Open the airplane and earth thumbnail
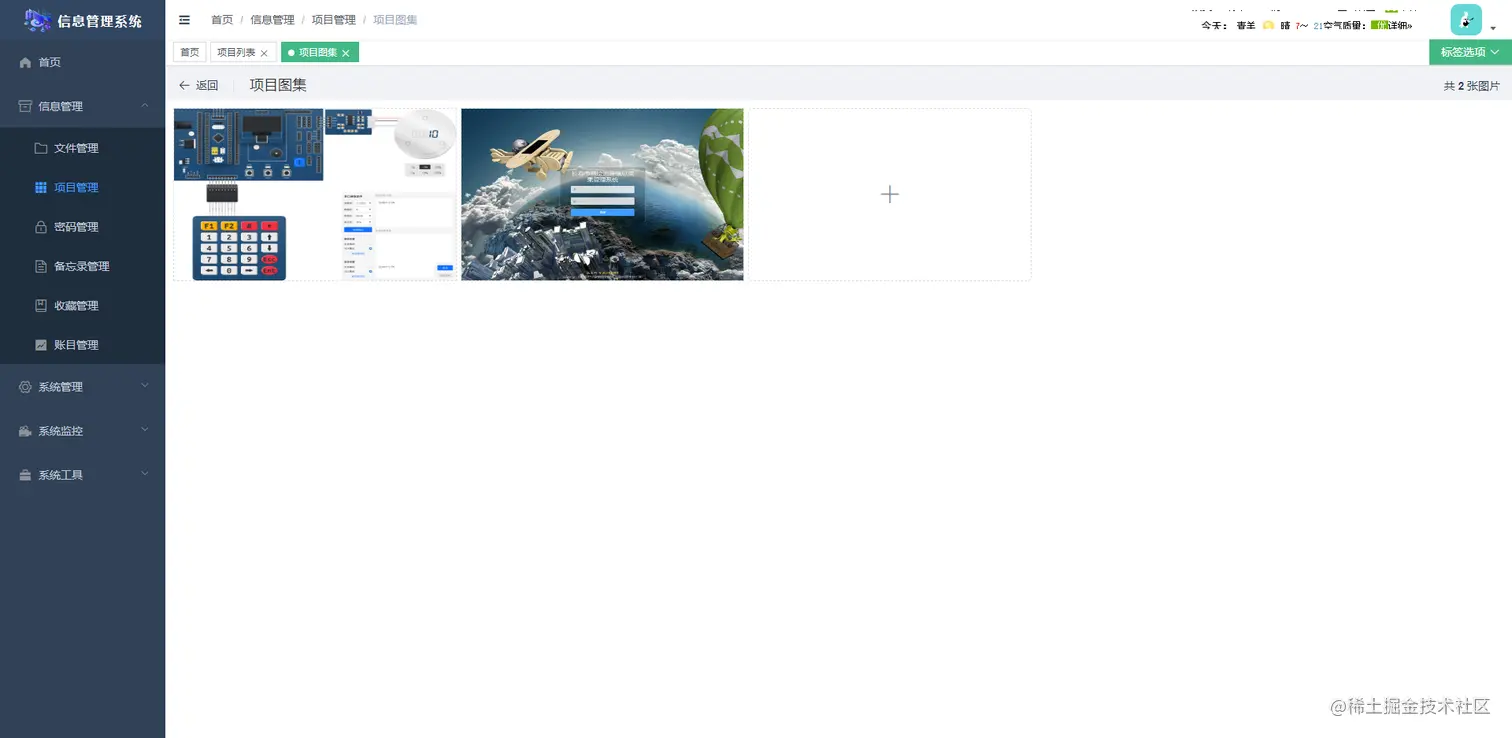This screenshot has height=738, width=1512. click(602, 194)
